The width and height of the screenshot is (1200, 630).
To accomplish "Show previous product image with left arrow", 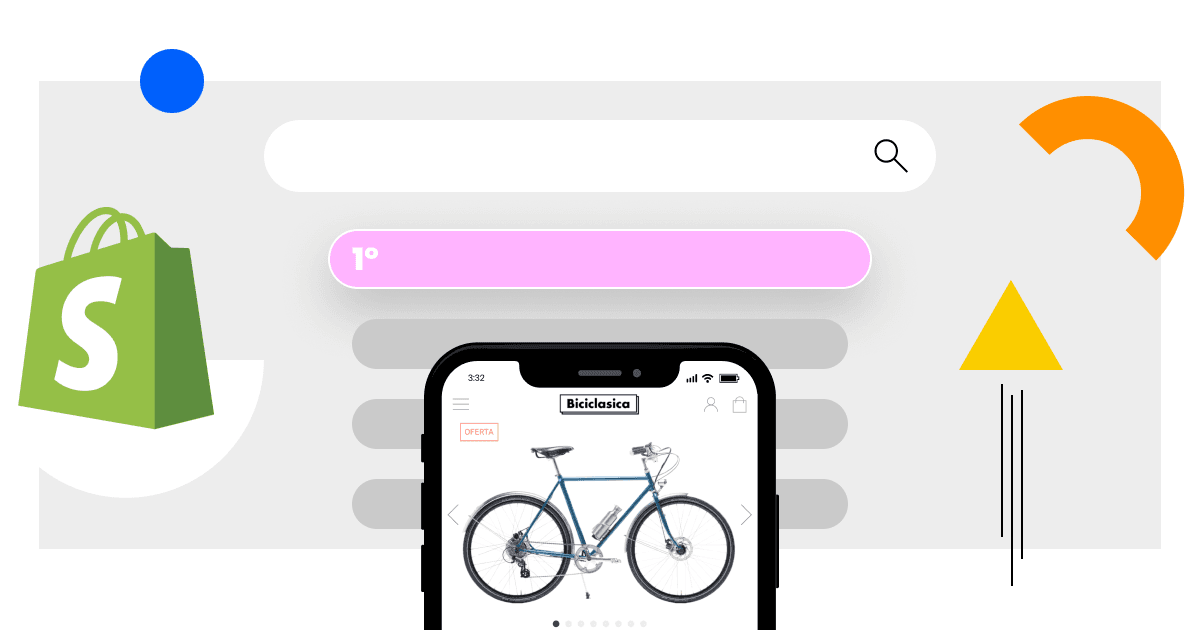I will click(453, 515).
